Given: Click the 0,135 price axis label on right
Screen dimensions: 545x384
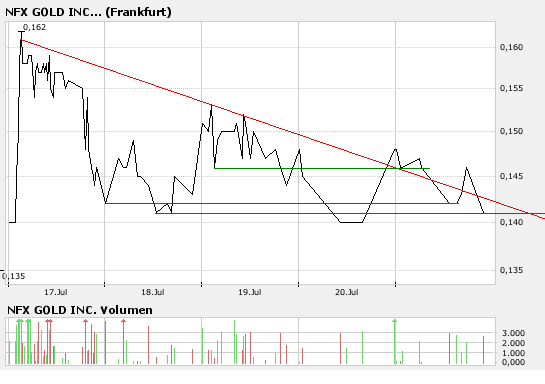Looking at the screenshot, I should (511, 270).
